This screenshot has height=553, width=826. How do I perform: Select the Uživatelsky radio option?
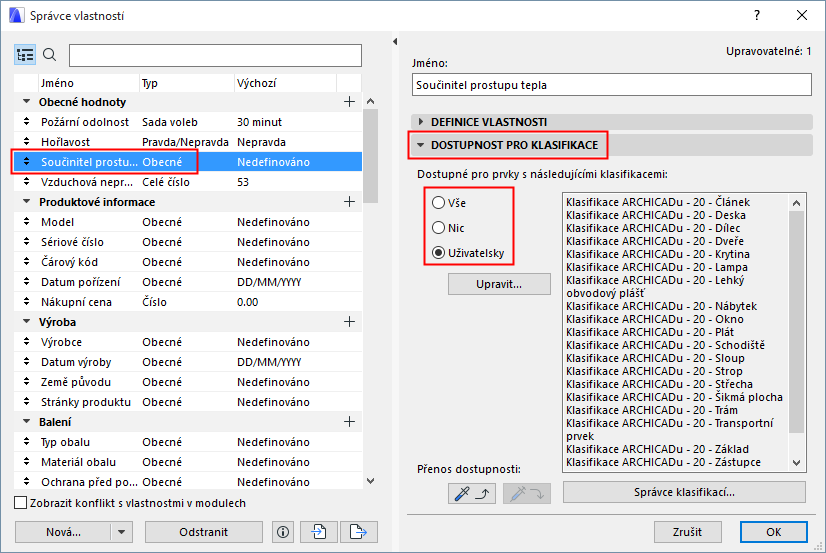438,253
